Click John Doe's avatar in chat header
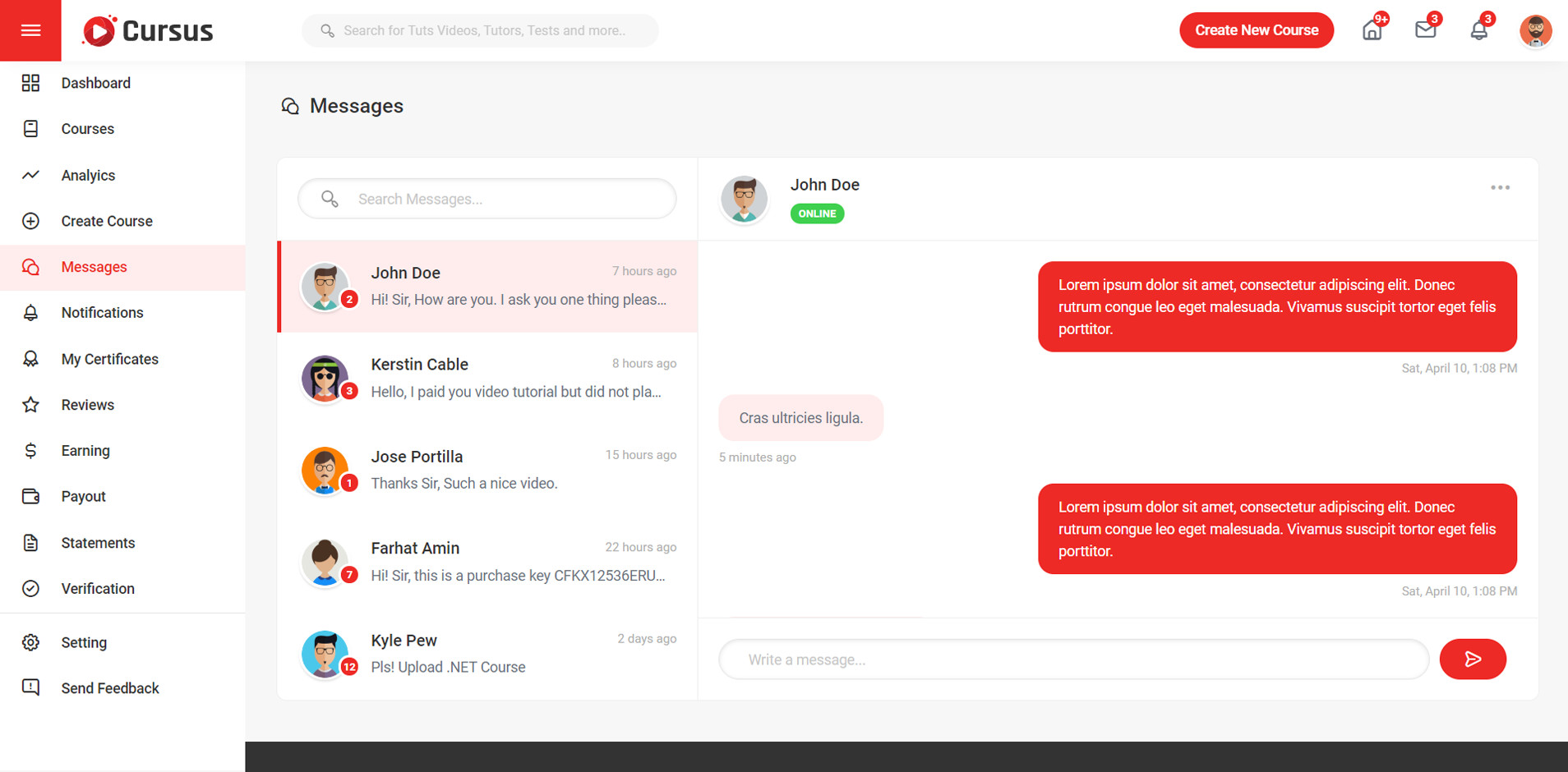1568x772 pixels. coord(744,199)
